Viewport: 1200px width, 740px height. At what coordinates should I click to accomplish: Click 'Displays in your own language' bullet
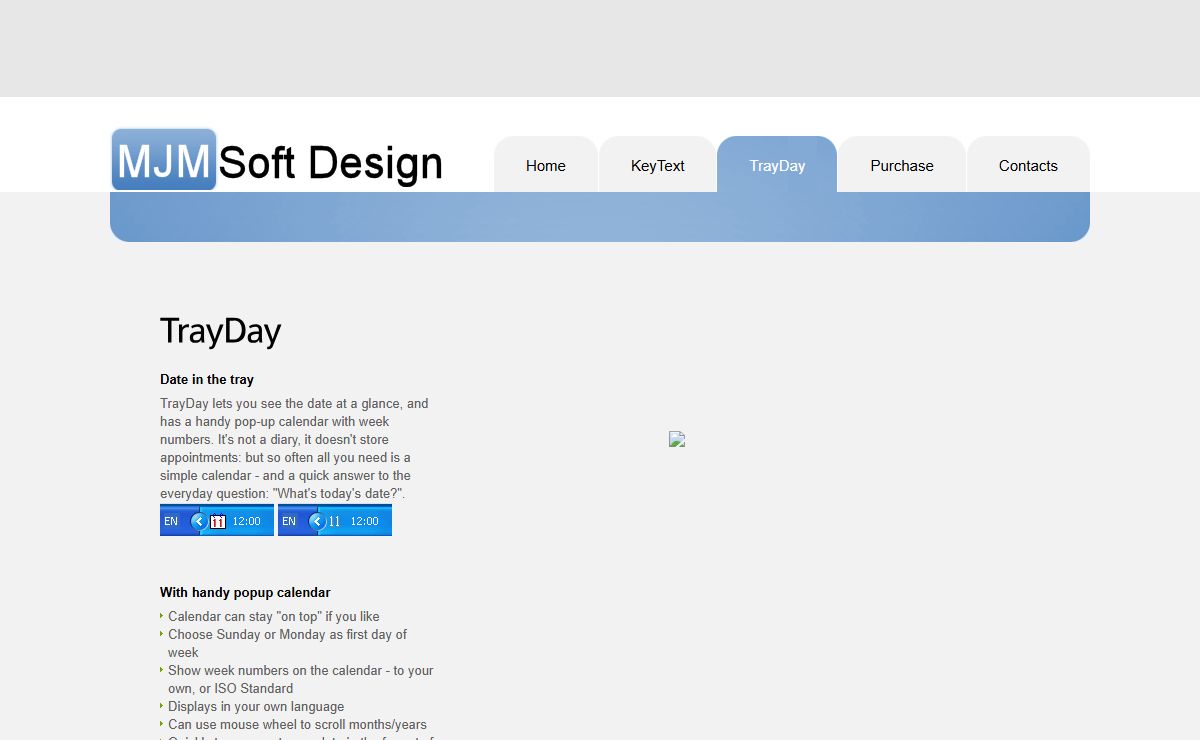256,707
